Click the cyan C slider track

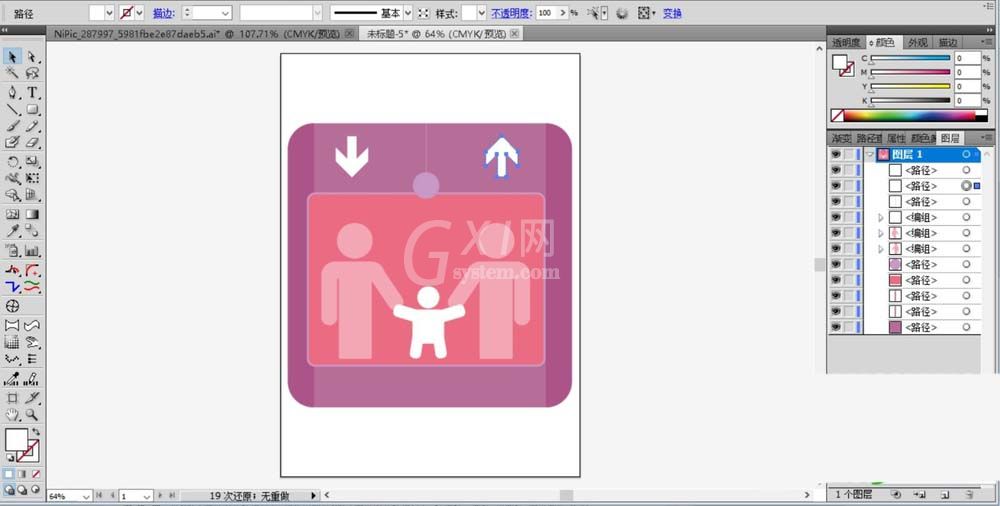(910, 58)
